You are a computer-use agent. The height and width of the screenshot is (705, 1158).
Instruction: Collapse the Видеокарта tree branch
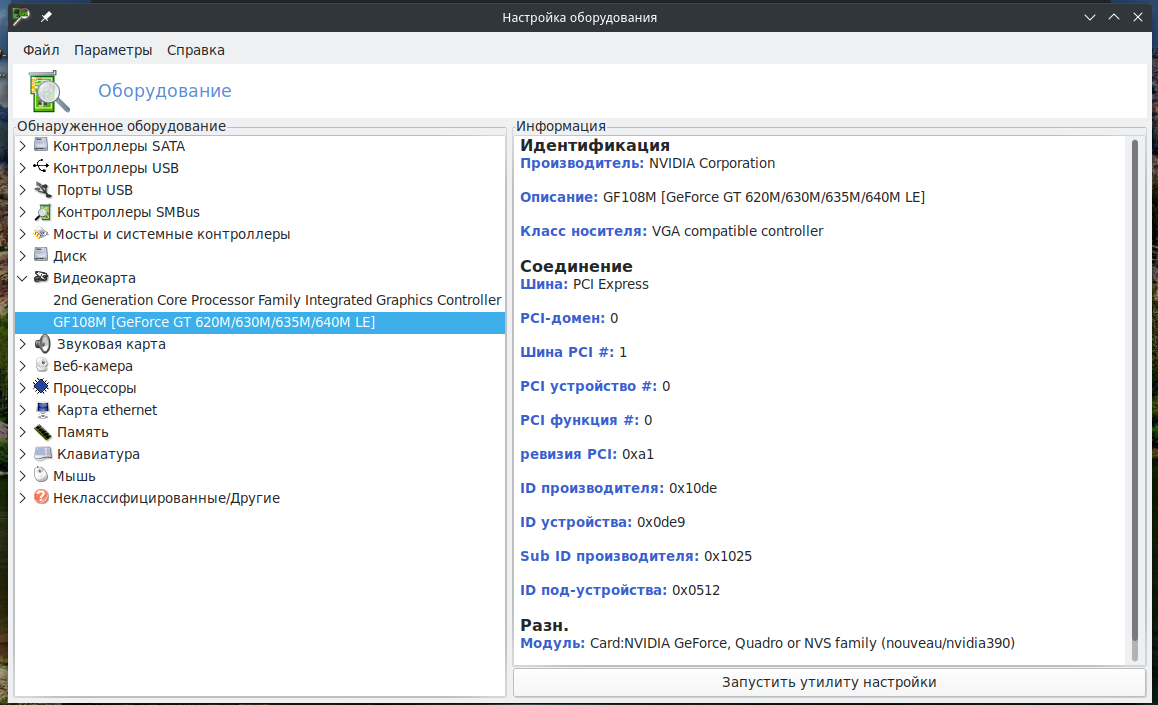(23, 278)
